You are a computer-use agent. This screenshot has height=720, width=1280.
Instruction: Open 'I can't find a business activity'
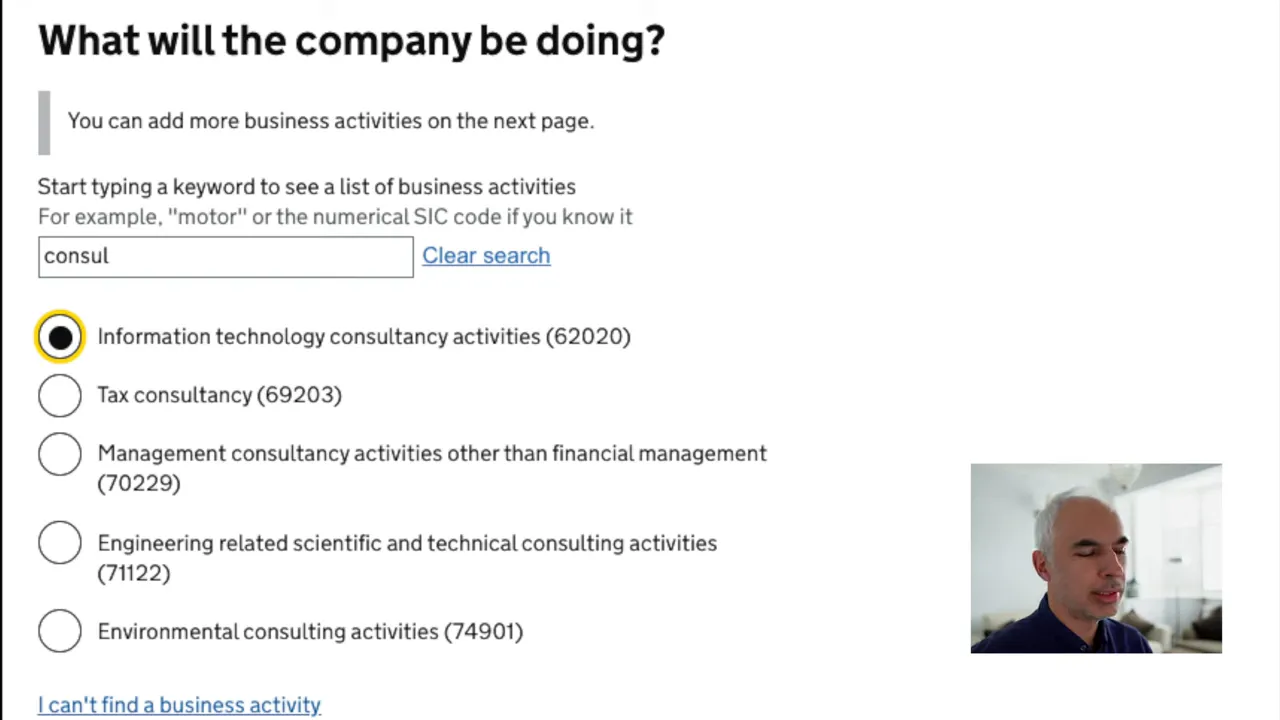click(x=179, y=704)
